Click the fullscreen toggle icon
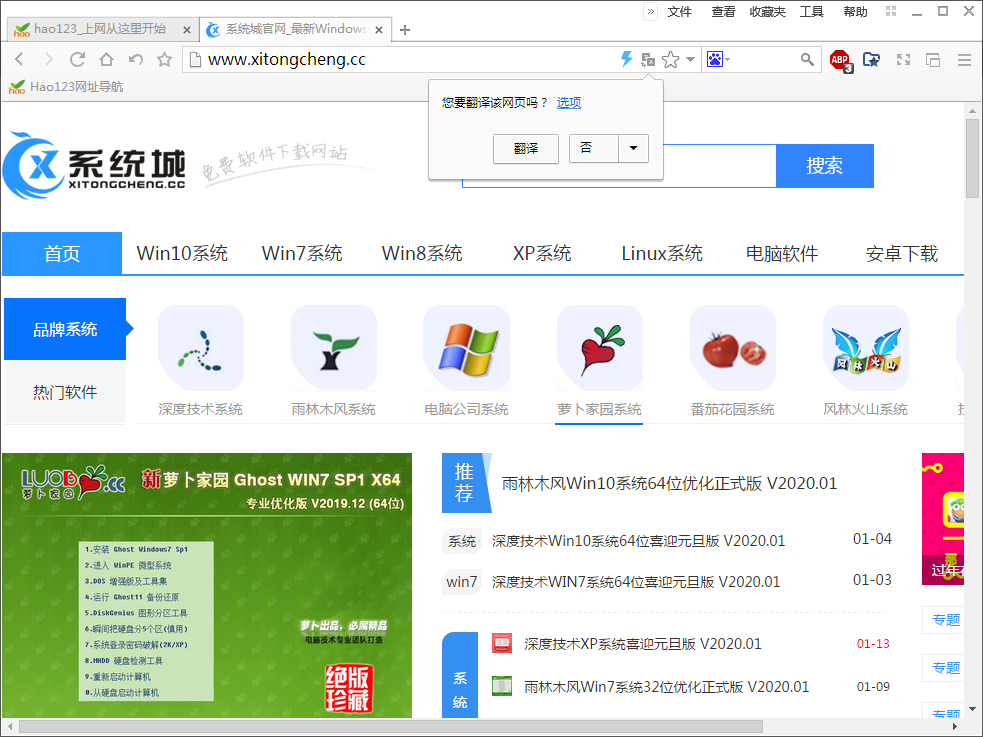The width and height of the screenshot is (983, 737). pyautogui.click(x=903, y=60)
